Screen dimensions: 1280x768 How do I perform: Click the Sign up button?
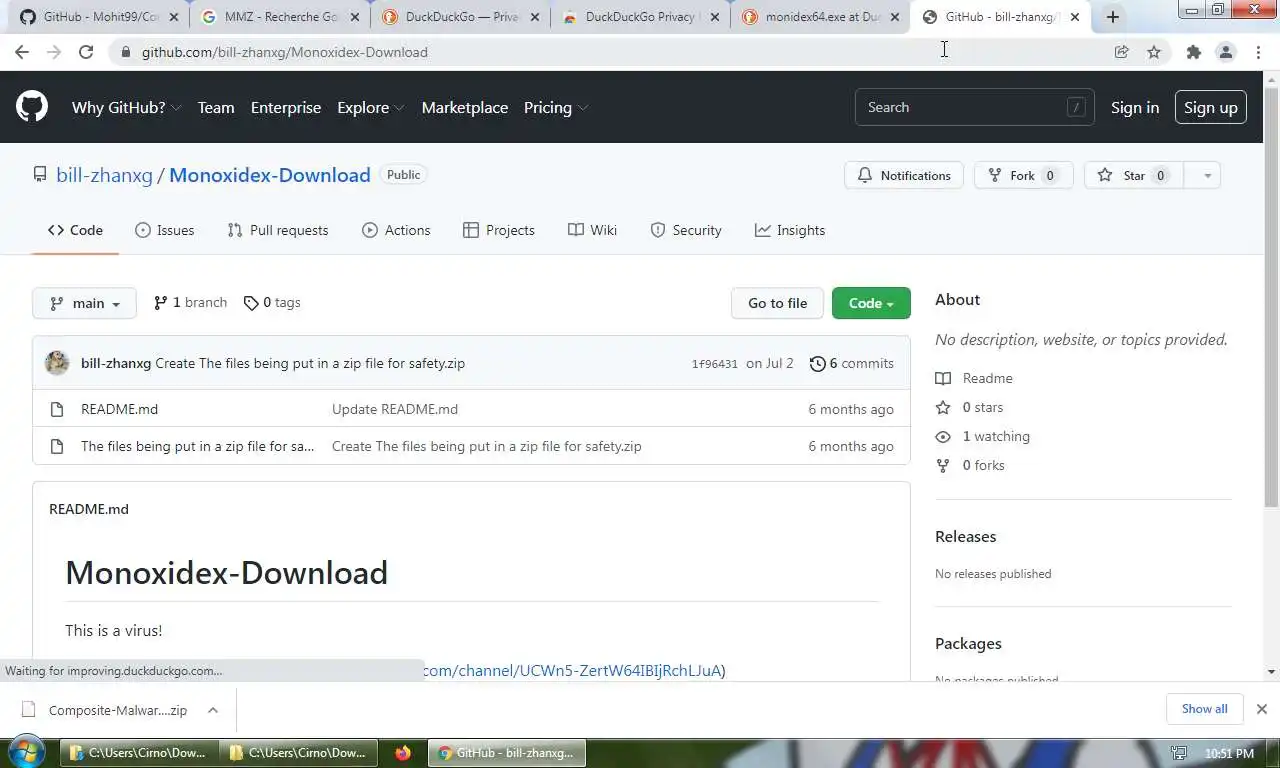pos(1211,107)
